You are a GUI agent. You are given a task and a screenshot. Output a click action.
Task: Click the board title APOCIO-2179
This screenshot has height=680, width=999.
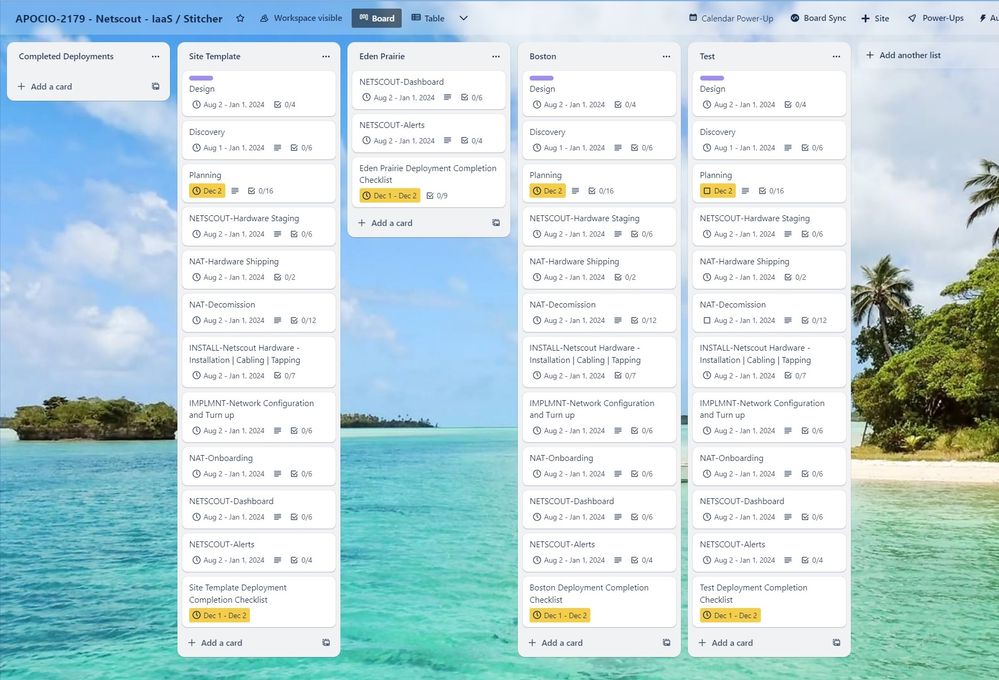coord(119,18)
